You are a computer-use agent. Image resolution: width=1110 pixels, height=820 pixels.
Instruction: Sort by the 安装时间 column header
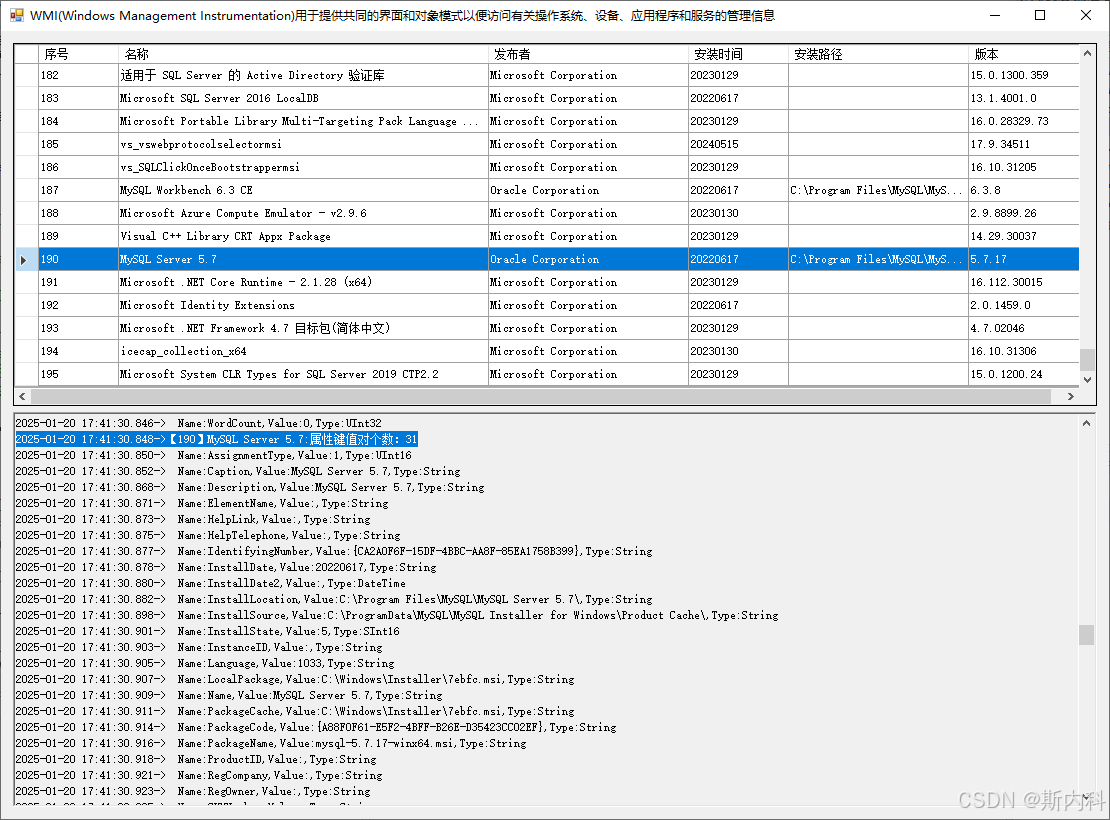(738, 54)
